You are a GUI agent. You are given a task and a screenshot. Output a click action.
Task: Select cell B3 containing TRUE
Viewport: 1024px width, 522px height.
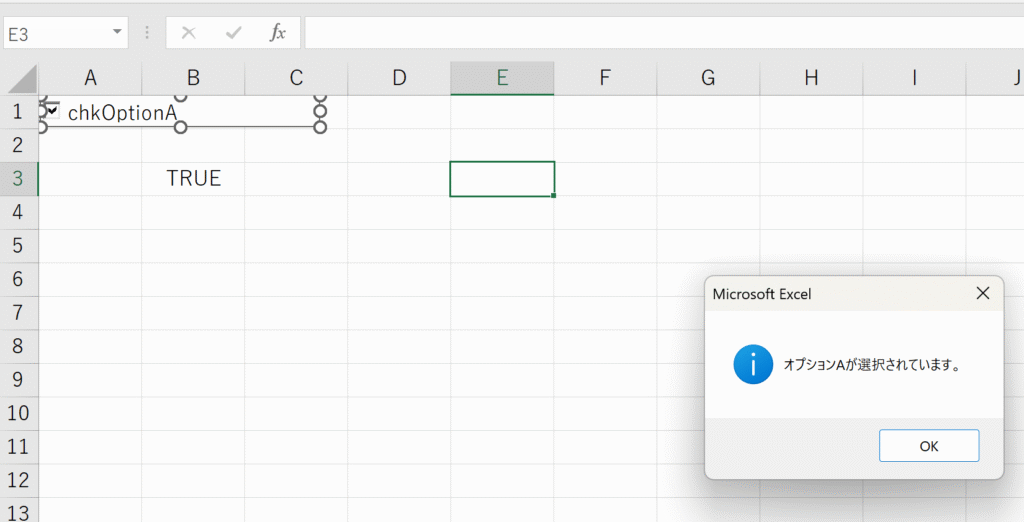pyautogui.click(x=193, y=179)
